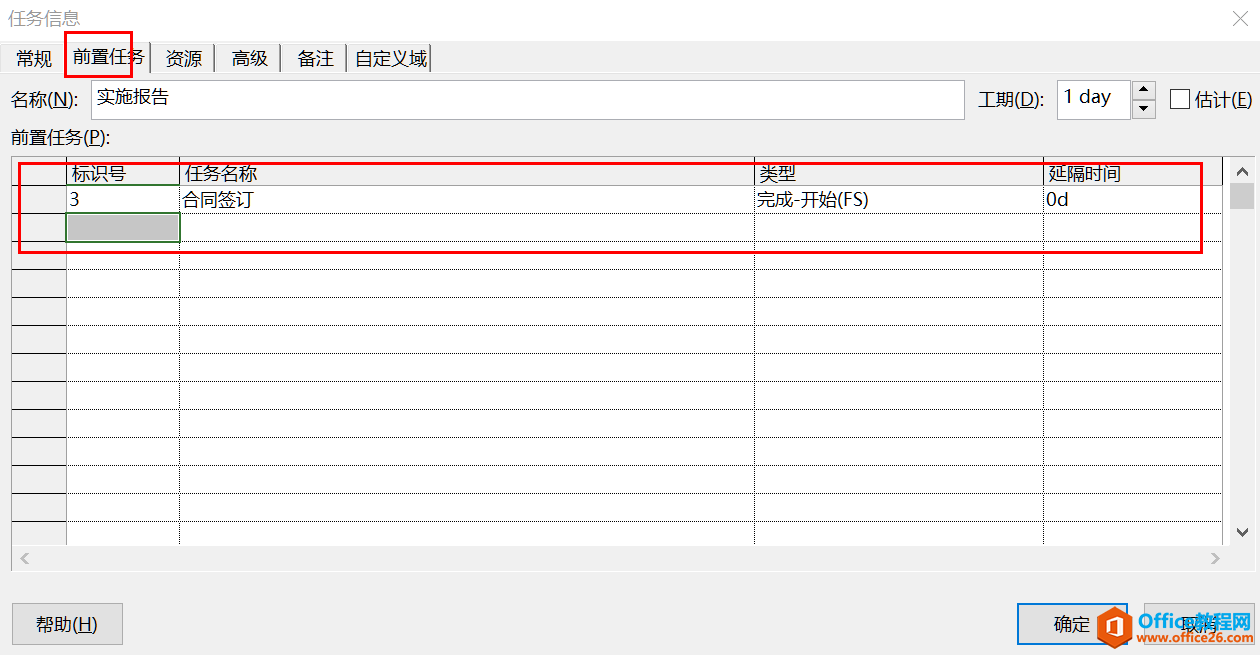Click the 工期 duration input box
The width and height of the screenshot is (1260, 655).
tap(1093, 100)
